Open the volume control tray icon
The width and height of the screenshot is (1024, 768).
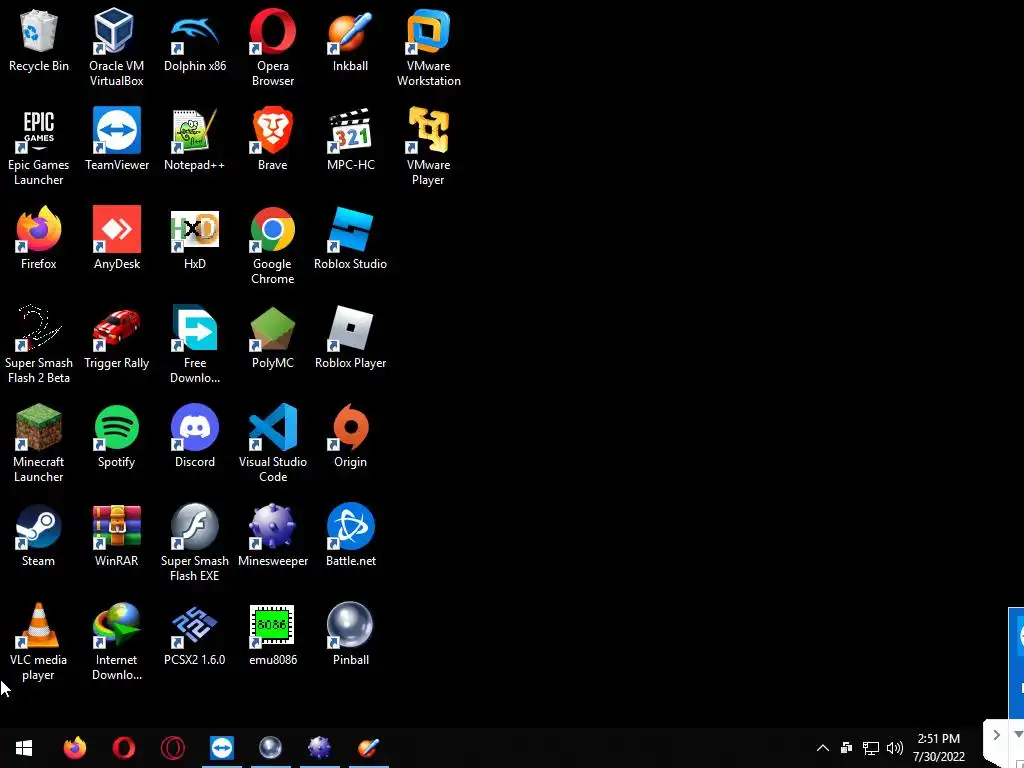895,748
